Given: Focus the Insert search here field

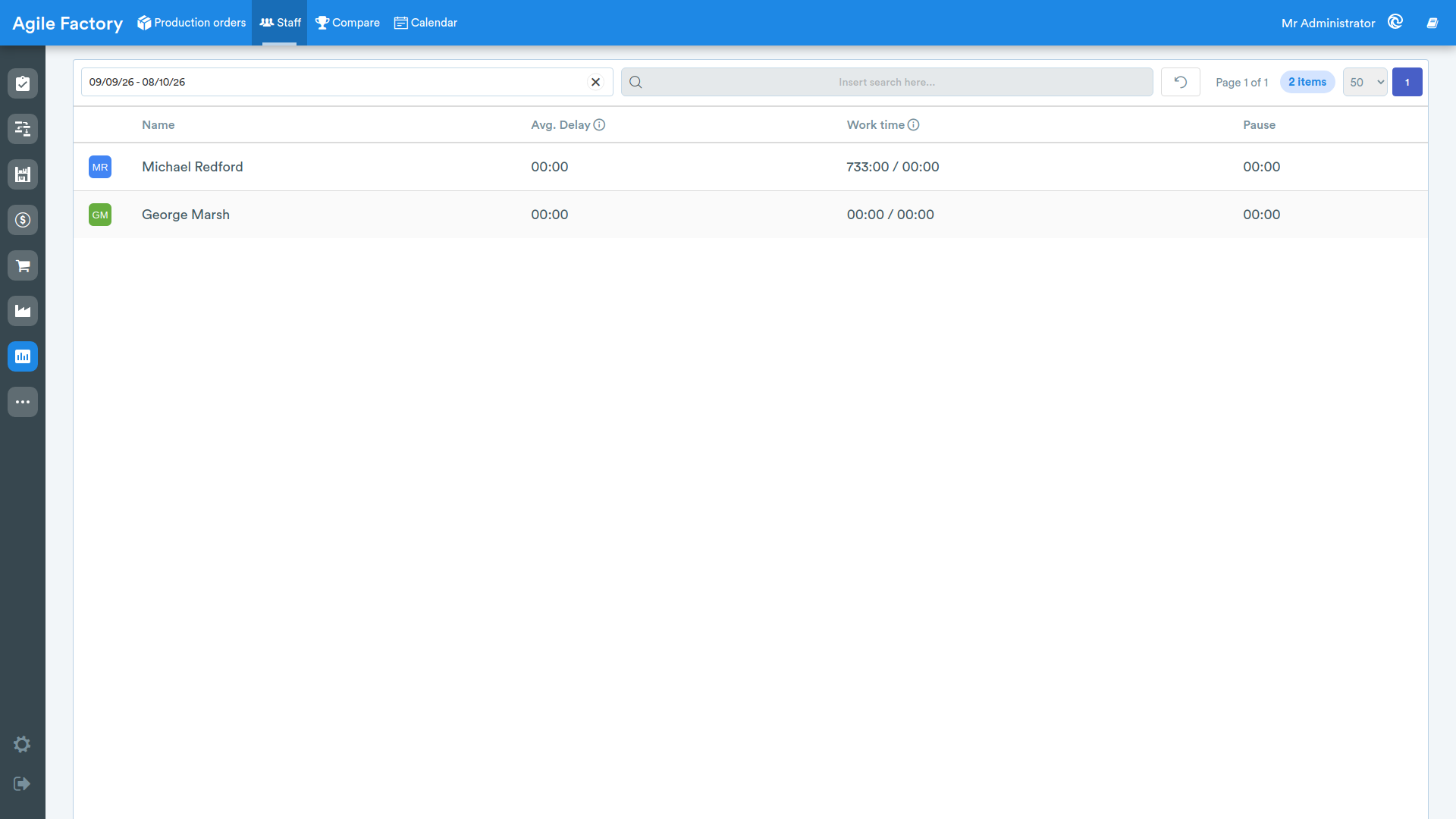Looking at the screenshot, I should pos(887,82).
